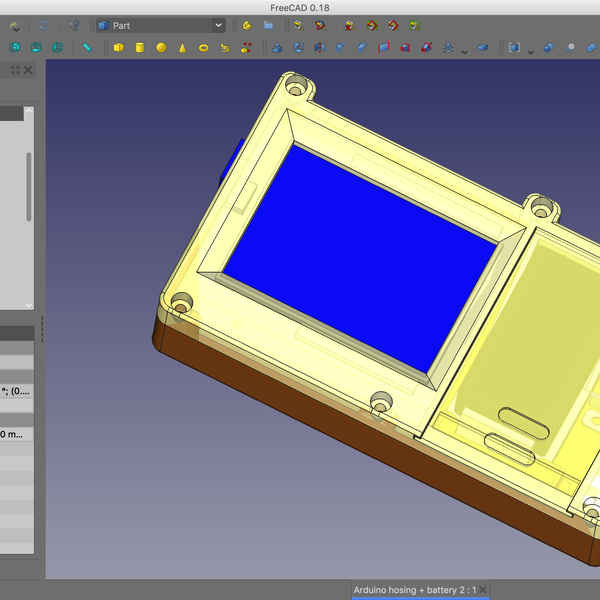This screenshot has width=600, height=600.
Task: Activate the Measure distance ruler tool
Action: pos(88,47)
